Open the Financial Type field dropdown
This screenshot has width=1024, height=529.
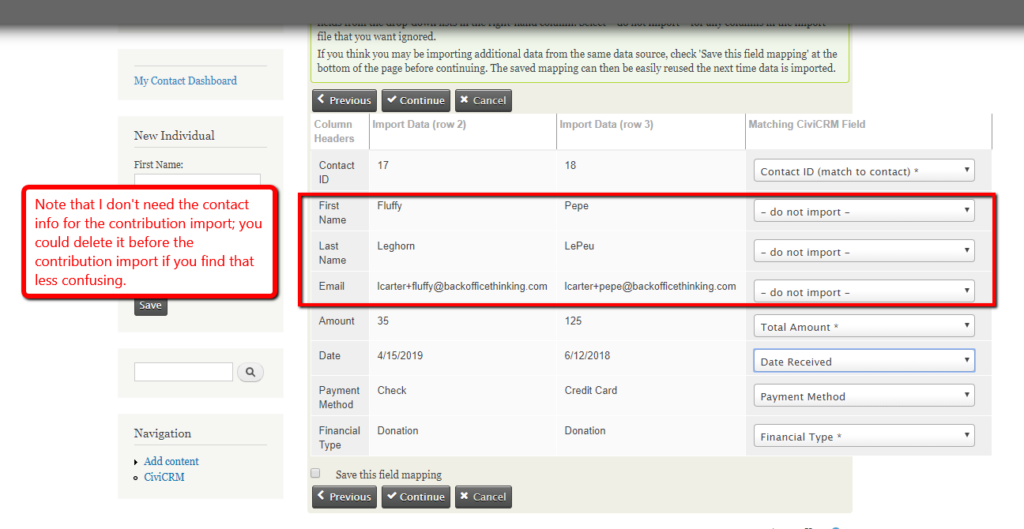[x=864, y=436]
